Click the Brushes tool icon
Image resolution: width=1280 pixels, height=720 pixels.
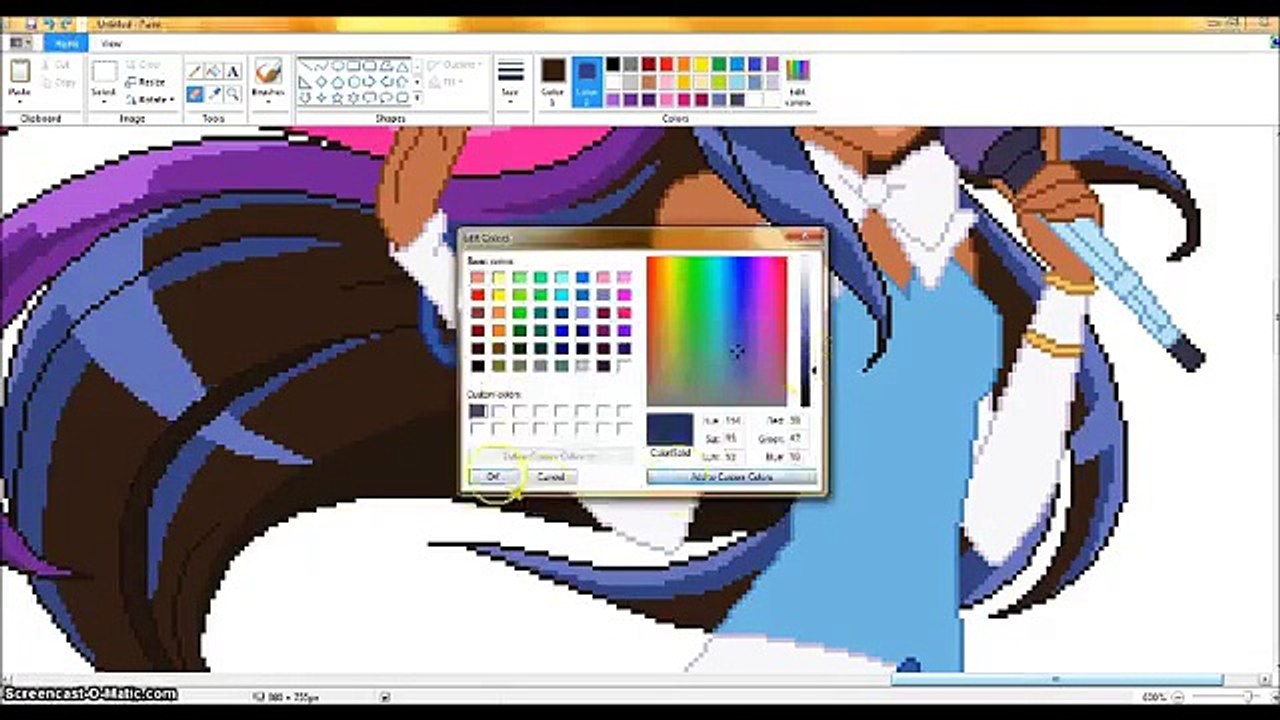coord(268,72)
